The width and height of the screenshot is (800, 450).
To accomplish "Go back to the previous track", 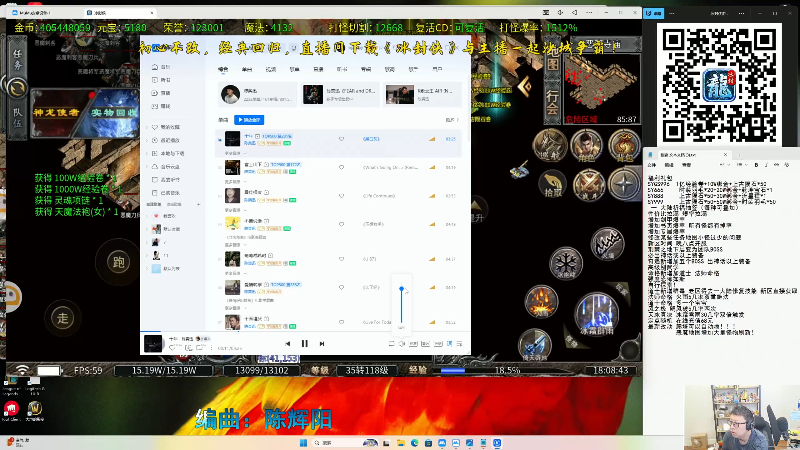I will (288, 344).
